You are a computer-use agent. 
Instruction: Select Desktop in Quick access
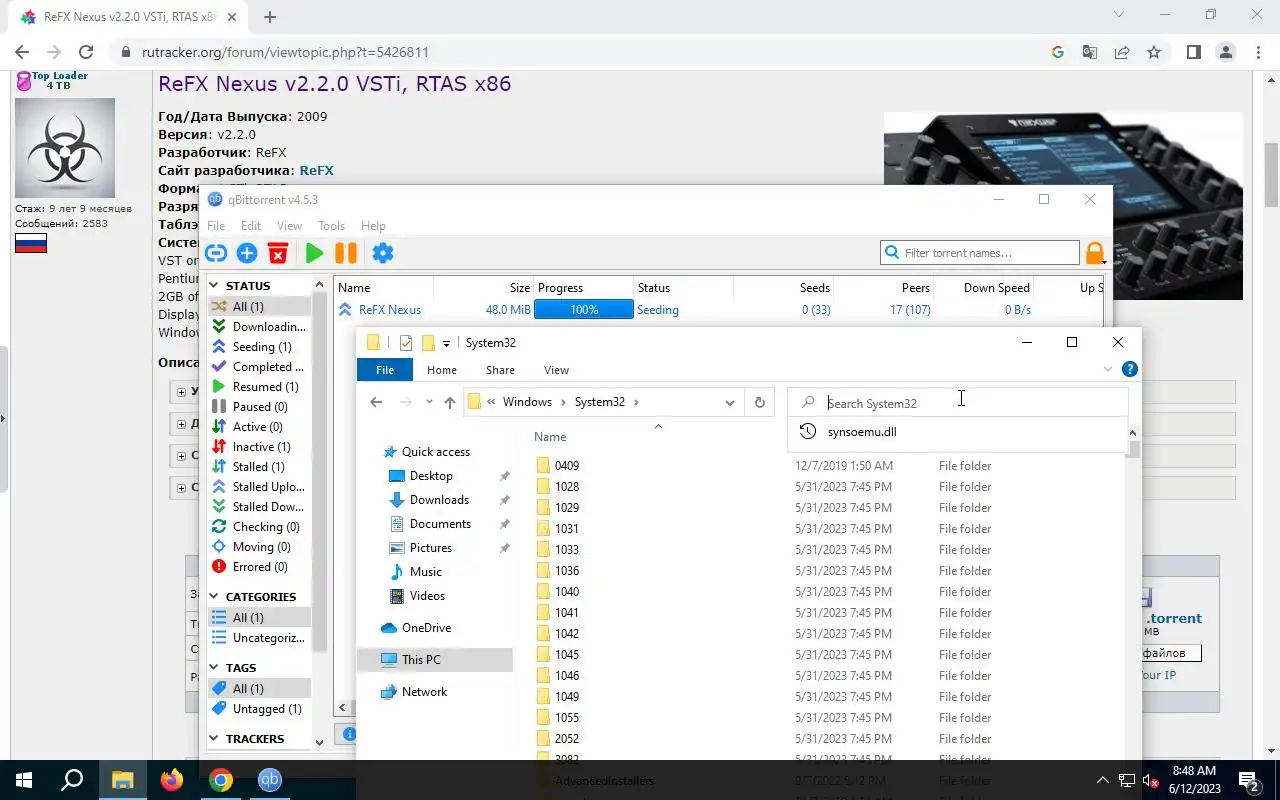point(431,476)
